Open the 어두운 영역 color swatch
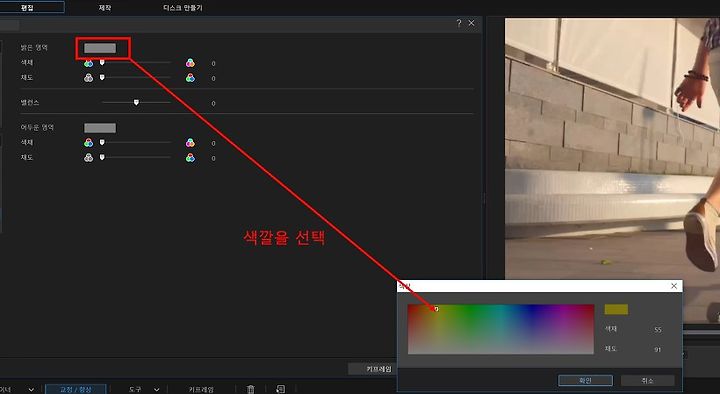The image size is (720, 394). point(100,128)
